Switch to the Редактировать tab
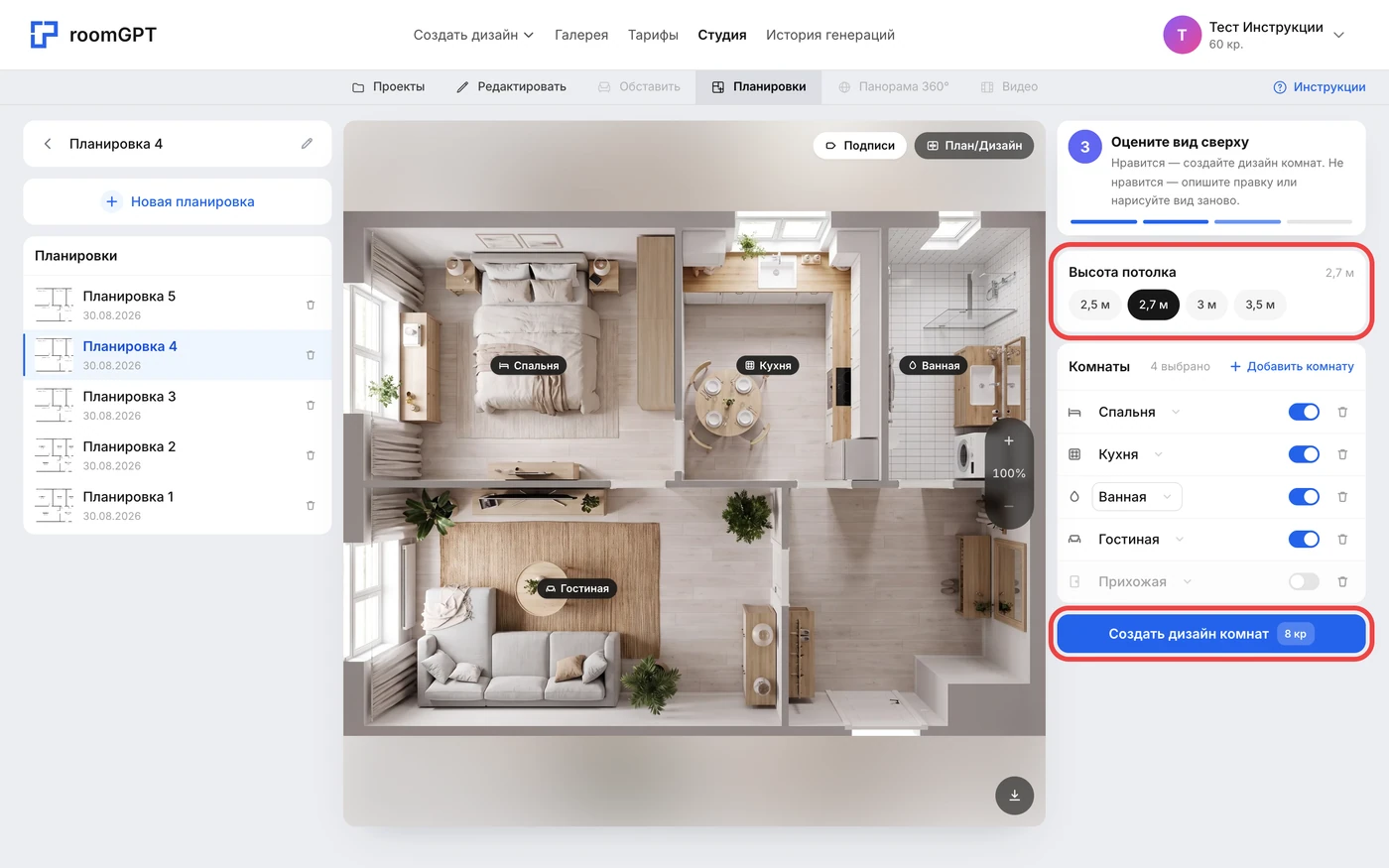 pos(511,87)
